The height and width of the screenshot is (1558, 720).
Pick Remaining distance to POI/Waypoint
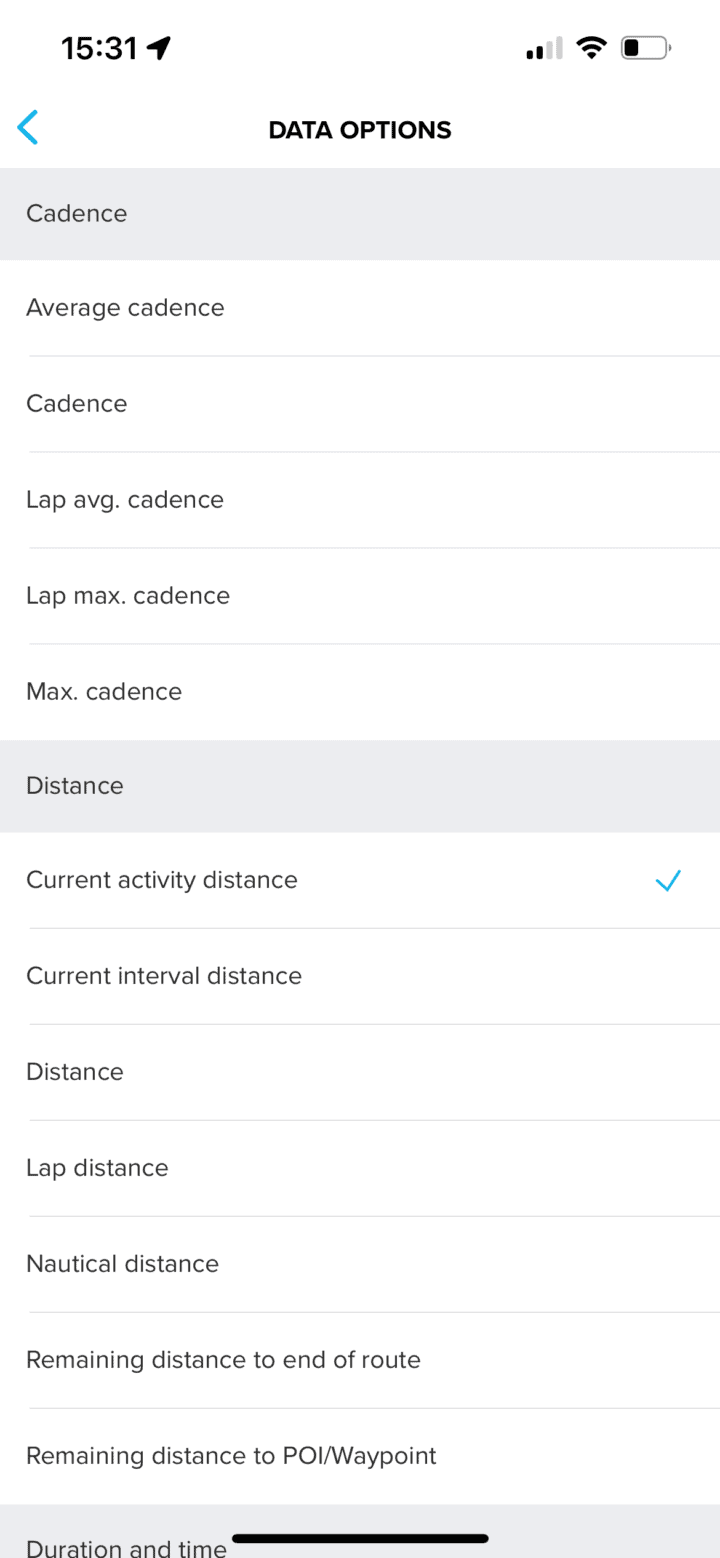(231, 1456)
